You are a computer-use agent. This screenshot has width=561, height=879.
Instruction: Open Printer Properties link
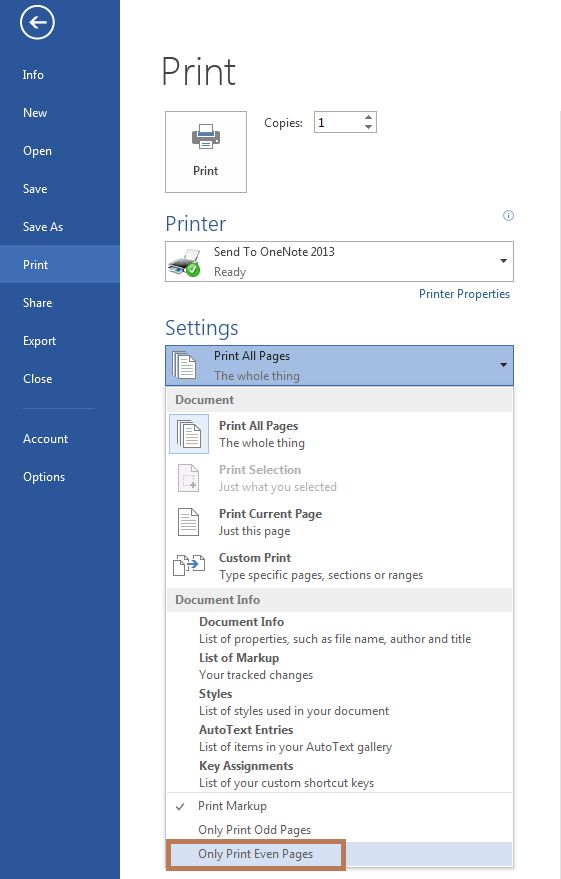[464, 294]
